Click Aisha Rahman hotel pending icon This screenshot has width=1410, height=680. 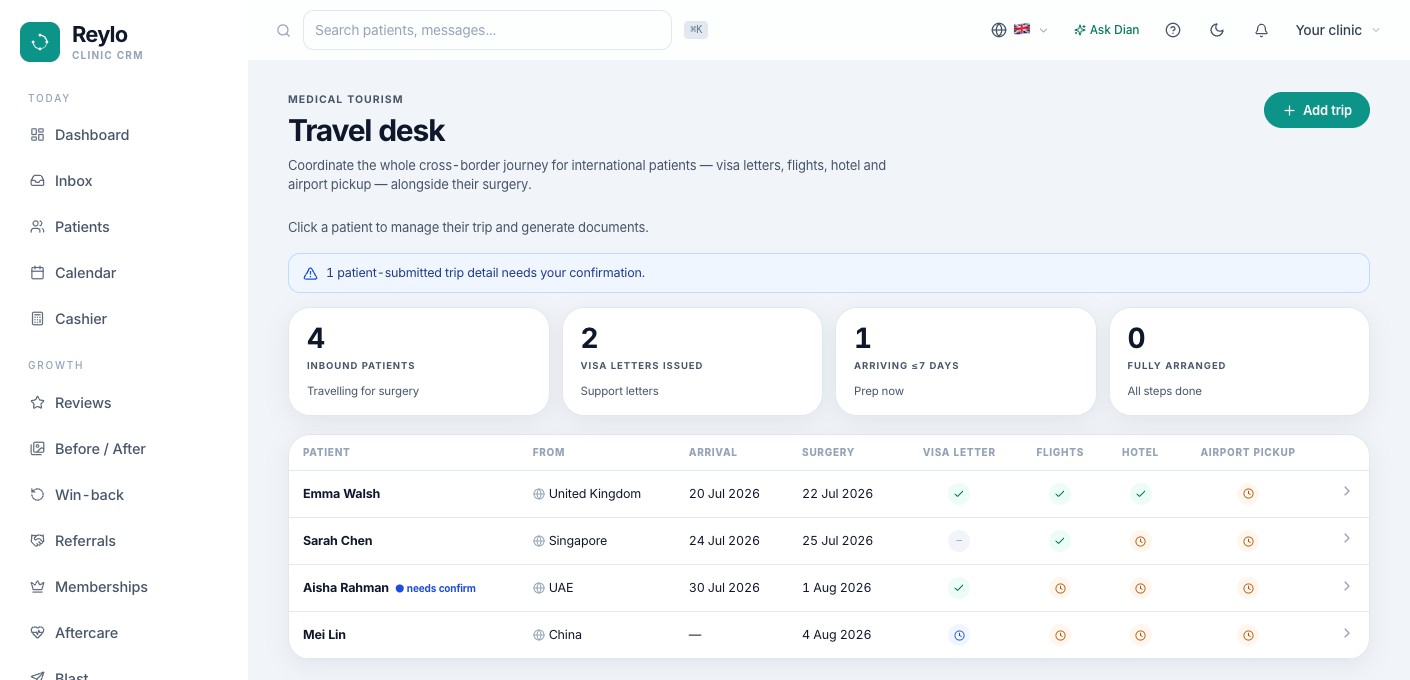pos(1140,588)
